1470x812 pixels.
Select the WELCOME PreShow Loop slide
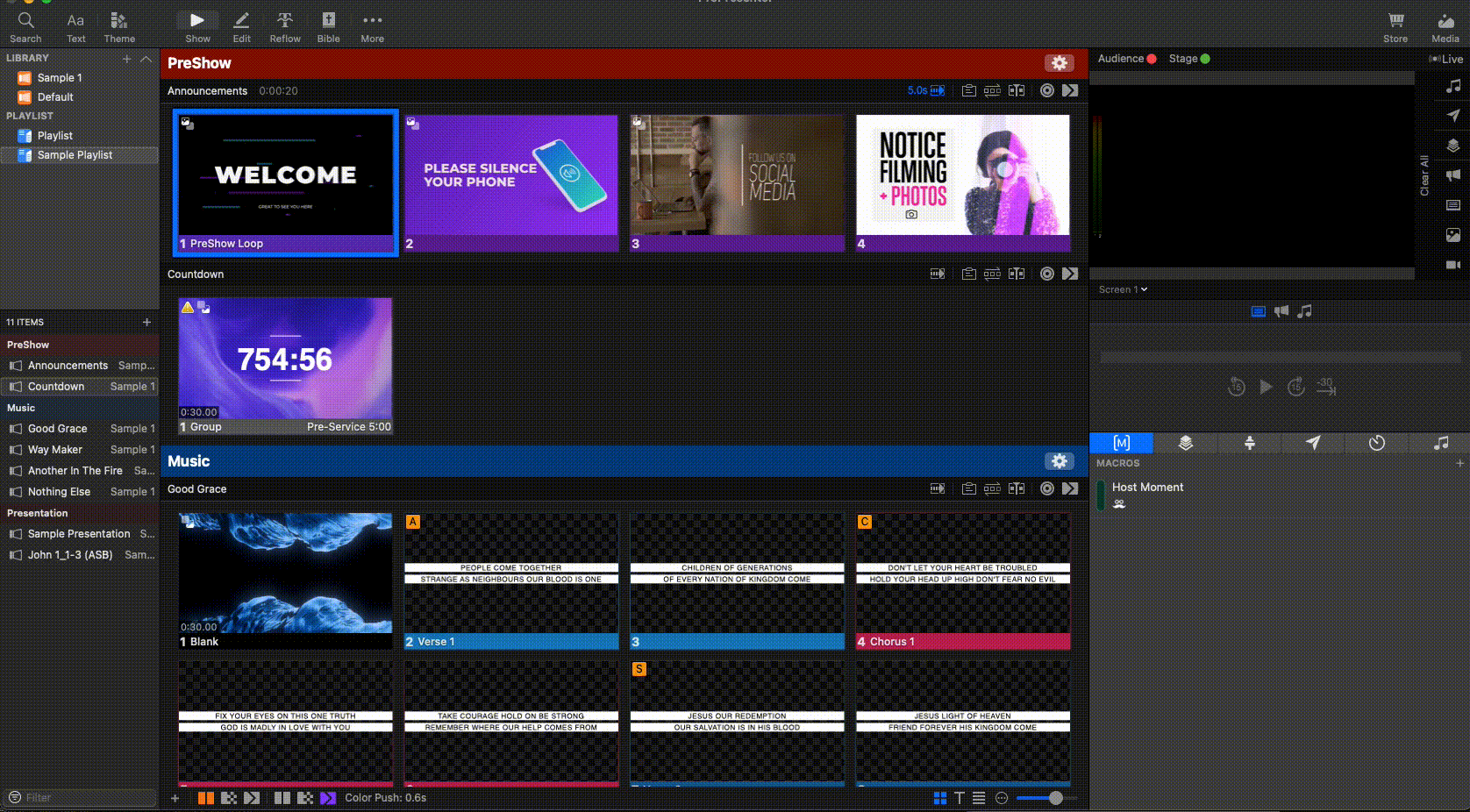click(286, 182)
